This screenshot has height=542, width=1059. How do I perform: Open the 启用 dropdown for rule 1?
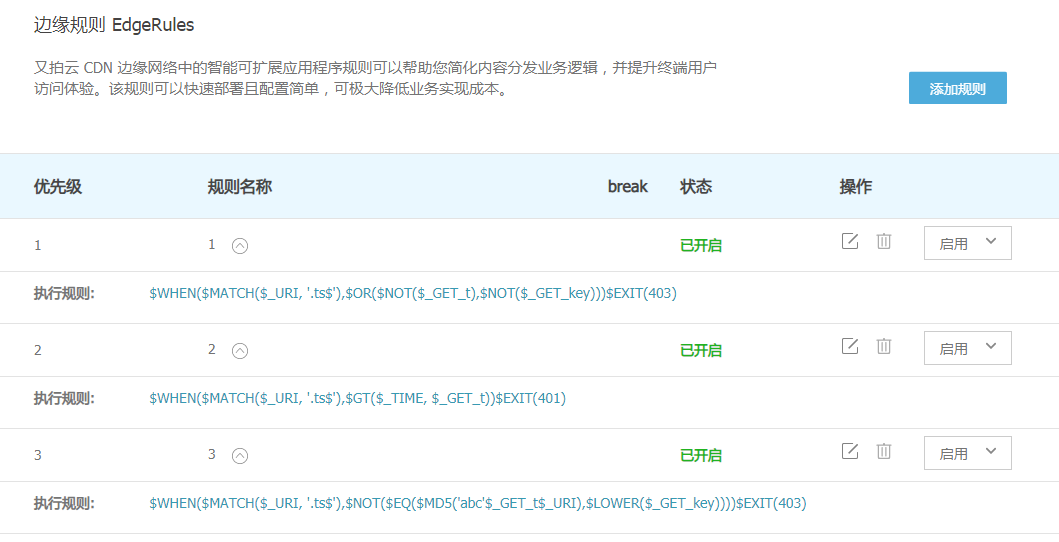point(967,243)
